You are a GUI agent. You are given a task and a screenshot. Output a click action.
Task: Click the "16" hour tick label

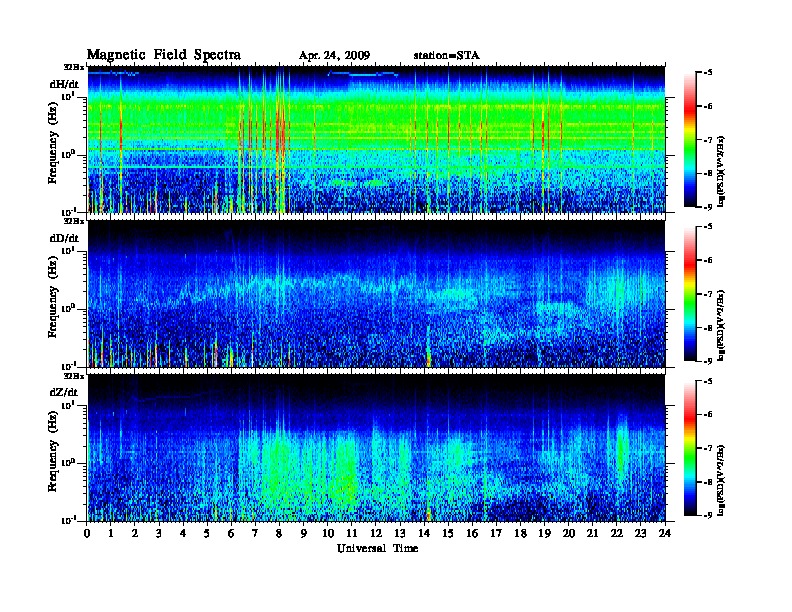click(472, 534)
